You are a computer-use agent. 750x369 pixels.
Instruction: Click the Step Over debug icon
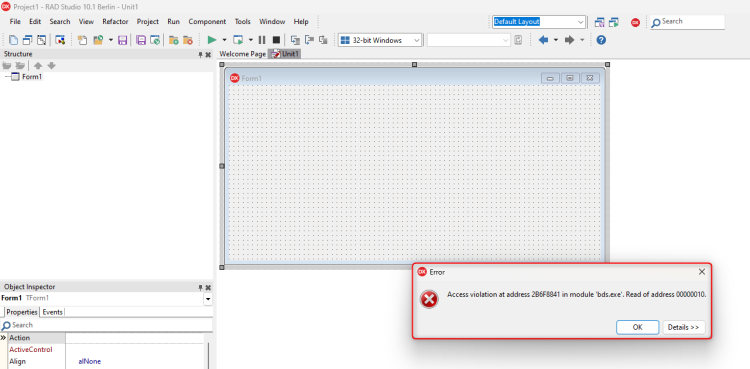tap(309, 40)
